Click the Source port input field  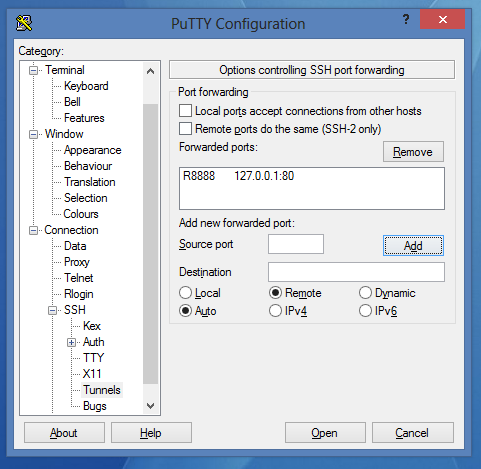pos(296,244)
